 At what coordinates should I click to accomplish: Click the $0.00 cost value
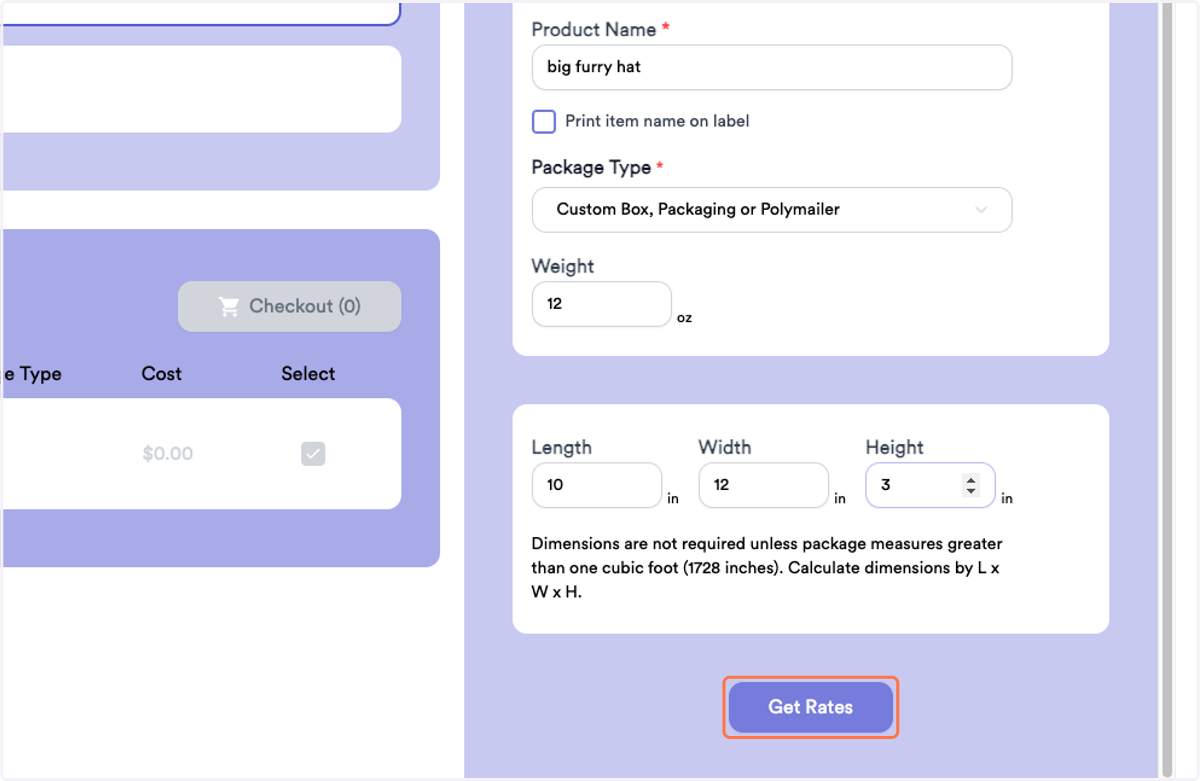pyautogui.click(x=167, y=454)
